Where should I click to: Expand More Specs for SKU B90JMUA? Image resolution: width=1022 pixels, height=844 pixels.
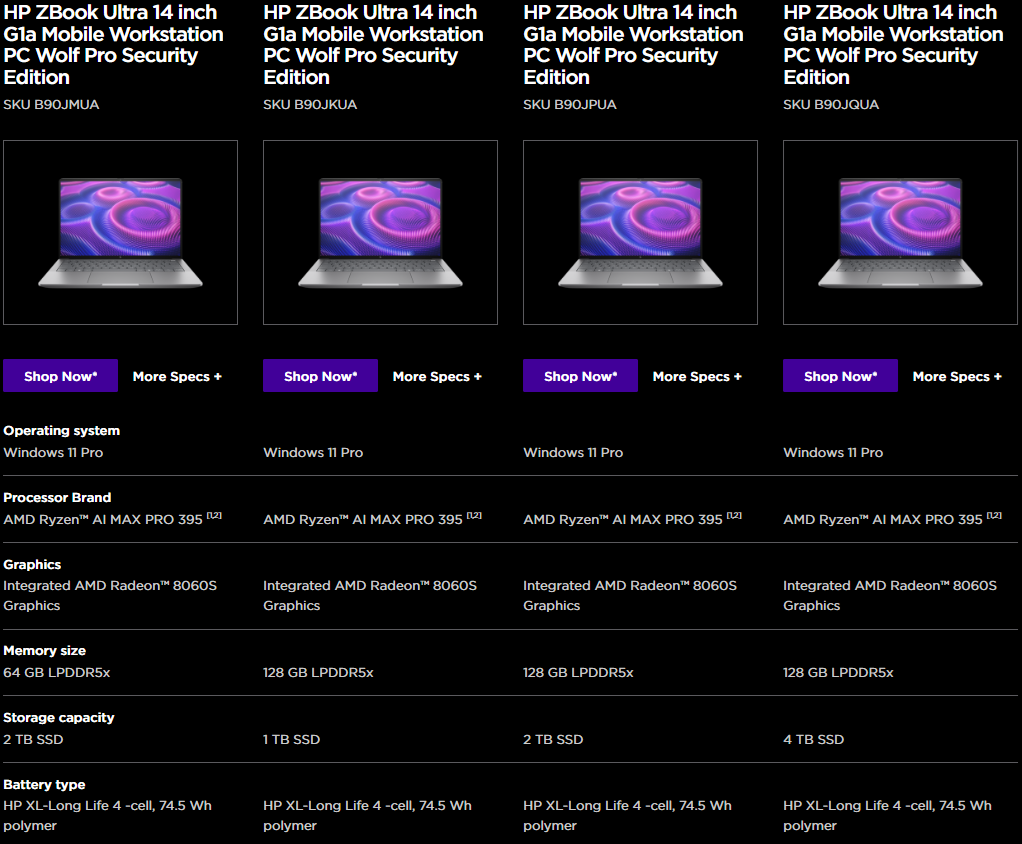(177, 377)
